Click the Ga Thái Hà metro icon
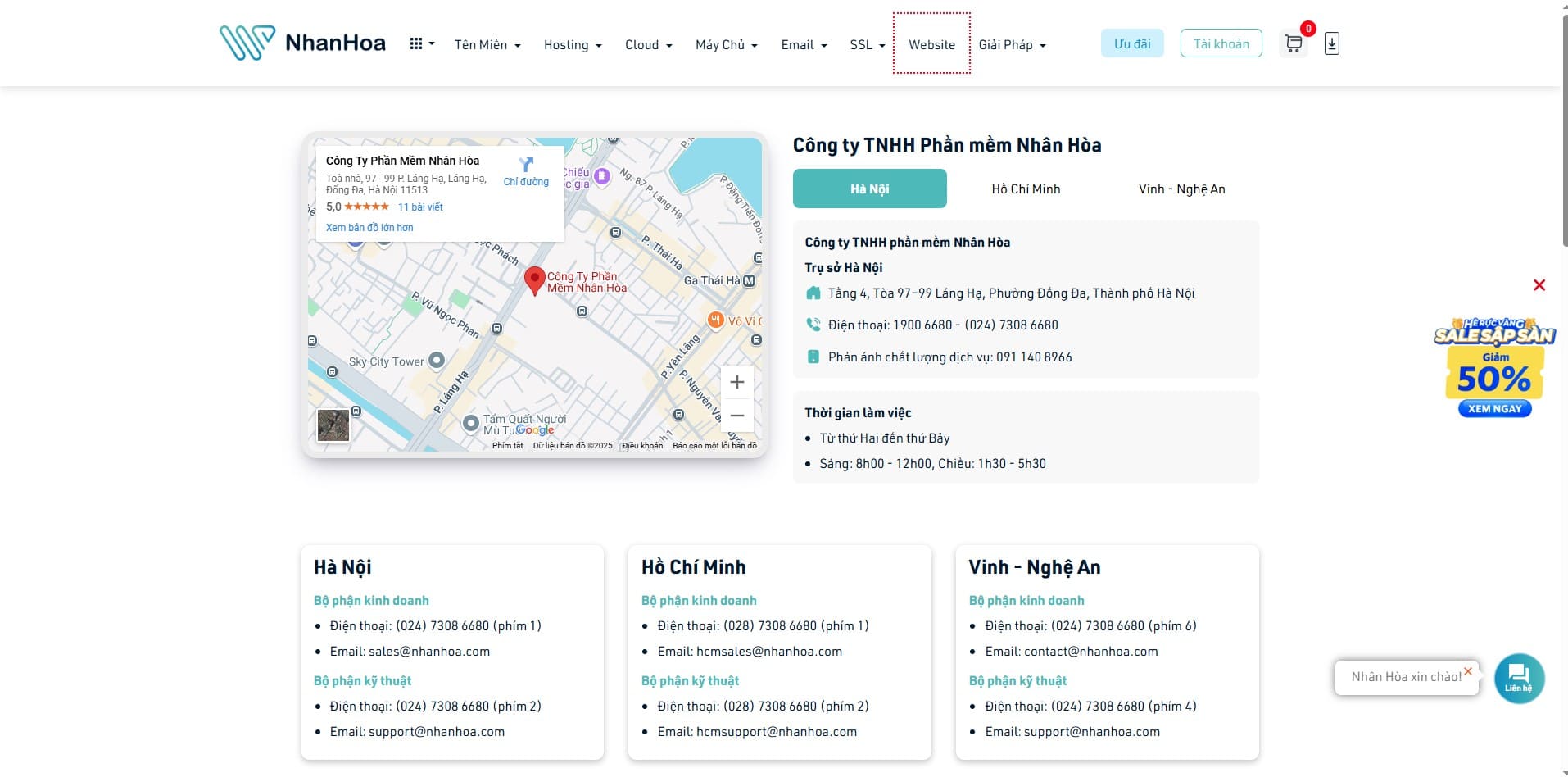This screenshot has width=1568, height=777. (x=748, y=280)
